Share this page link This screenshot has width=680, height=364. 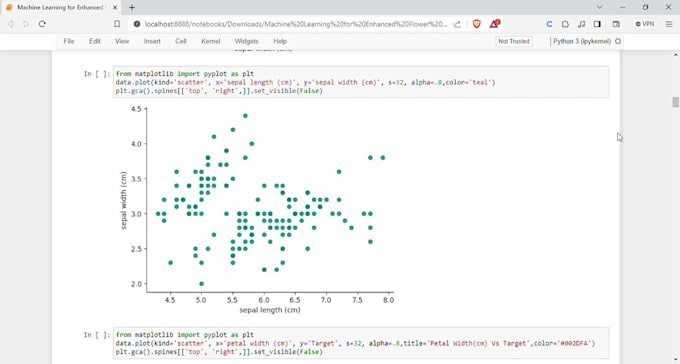point(457,24)
